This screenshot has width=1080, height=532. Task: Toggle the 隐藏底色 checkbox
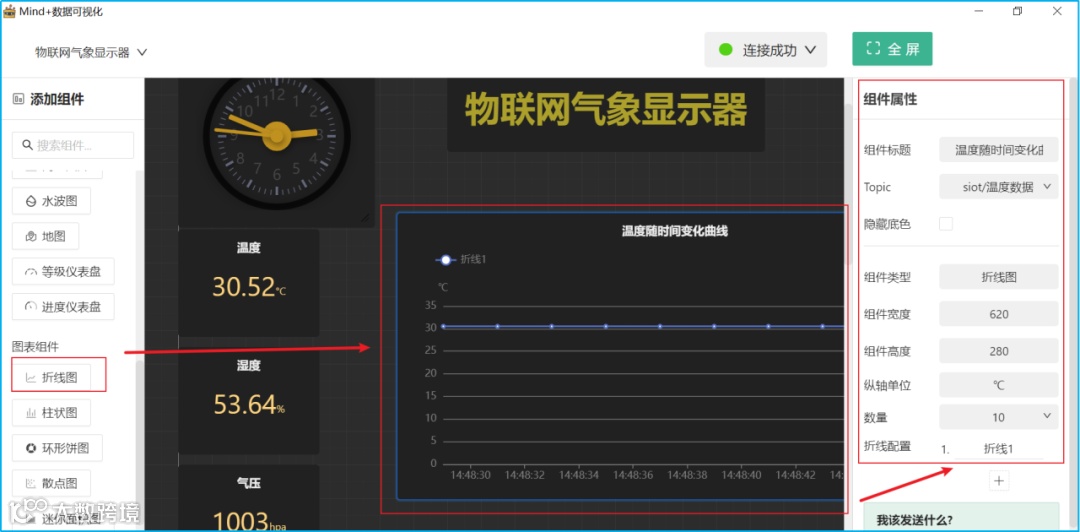tap(946, 224)
